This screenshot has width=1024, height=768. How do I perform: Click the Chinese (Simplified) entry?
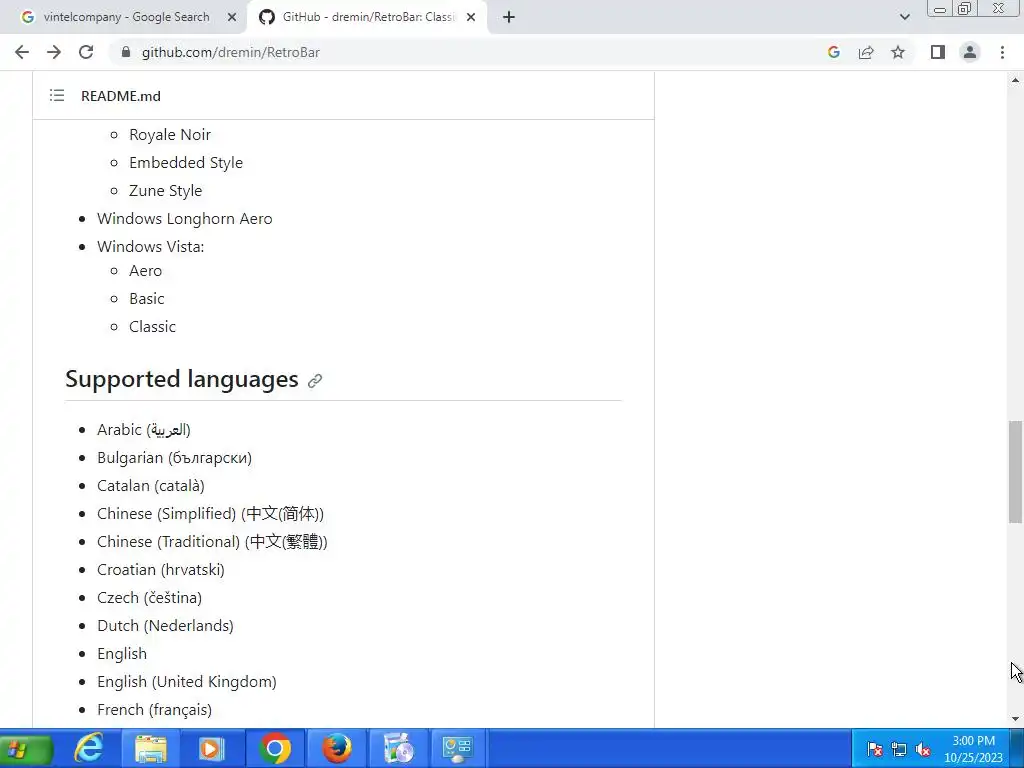(x=210, y=514)
